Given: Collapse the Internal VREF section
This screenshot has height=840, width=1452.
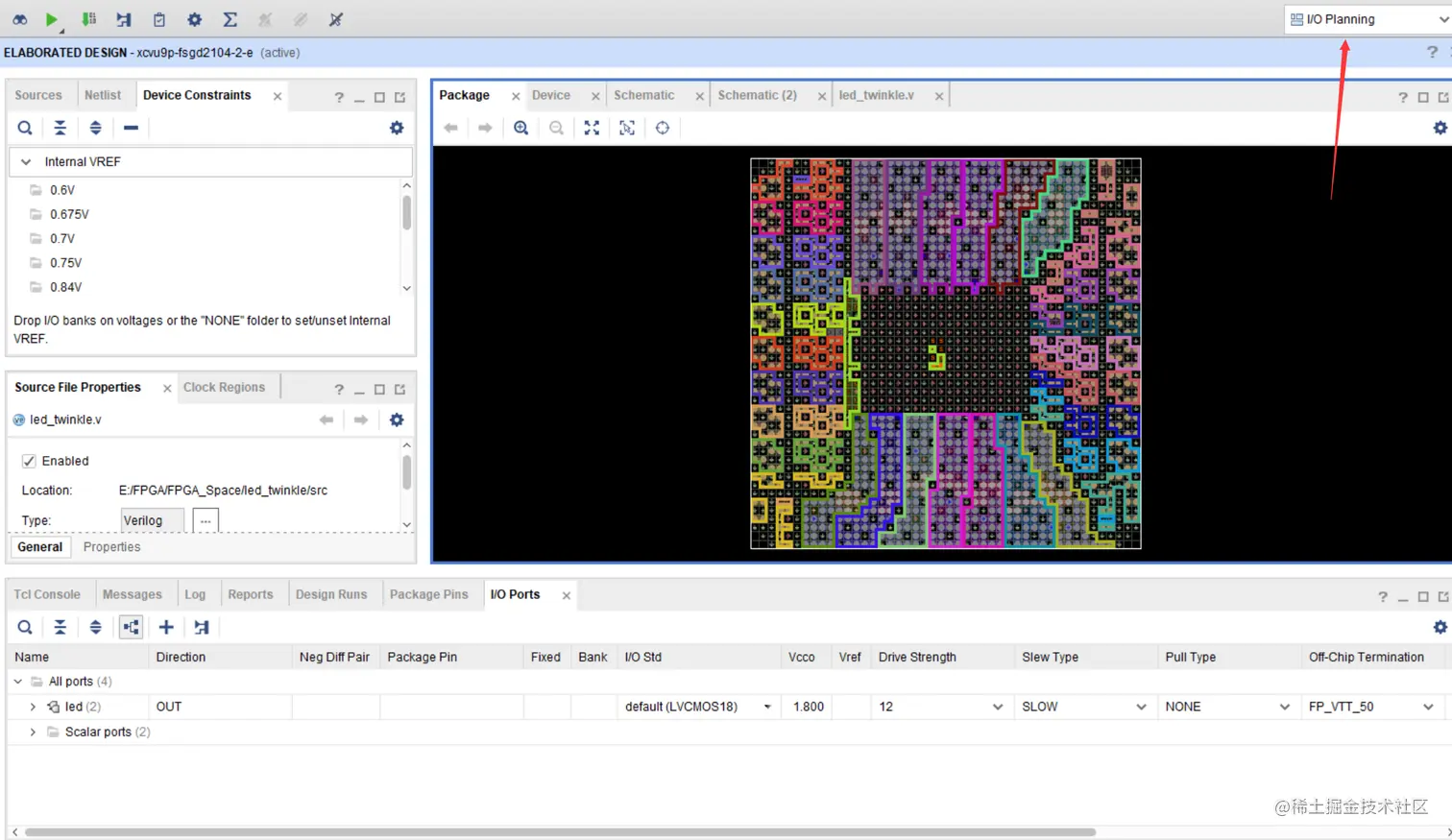Looking at the screenshot, I should click(x=26, y=162).
